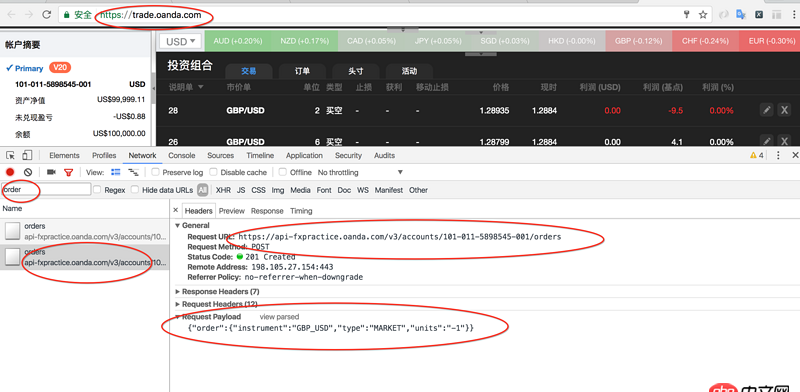Screen dimensions: 800x392
Task: Close the DevTools panel
Action: click(x=795, y=155)
